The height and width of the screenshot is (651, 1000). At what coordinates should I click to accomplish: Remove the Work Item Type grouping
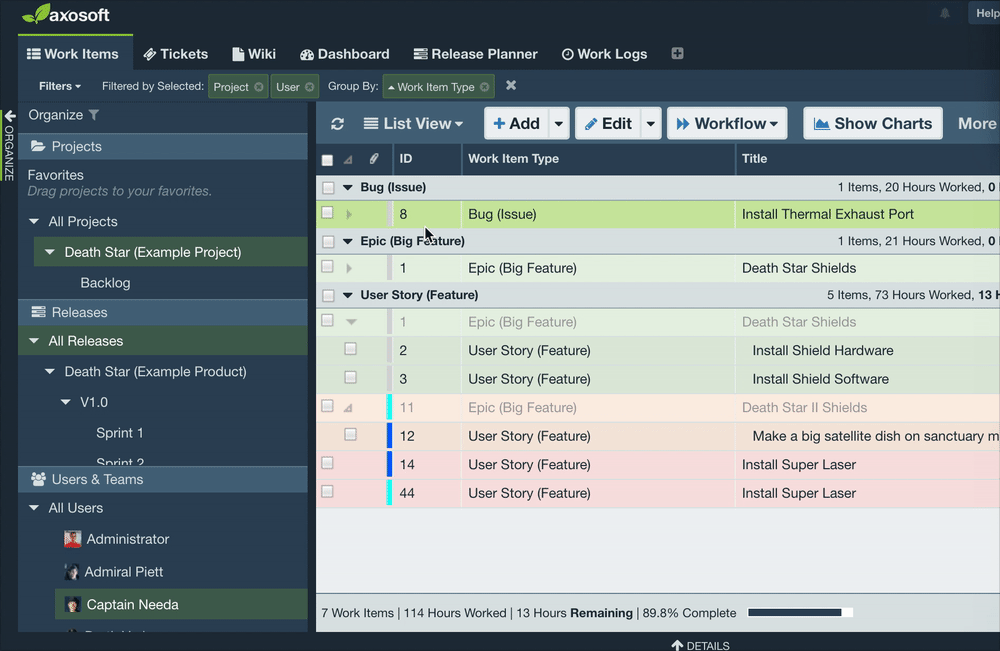[x=485, y=87]
